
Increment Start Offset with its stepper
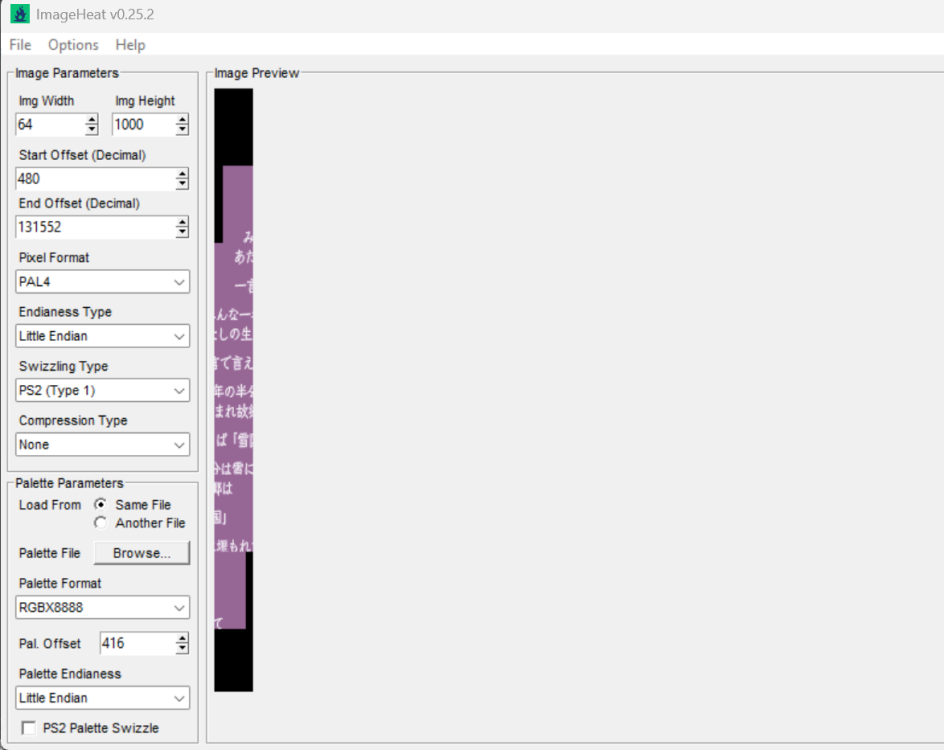[x=182, y=174]
